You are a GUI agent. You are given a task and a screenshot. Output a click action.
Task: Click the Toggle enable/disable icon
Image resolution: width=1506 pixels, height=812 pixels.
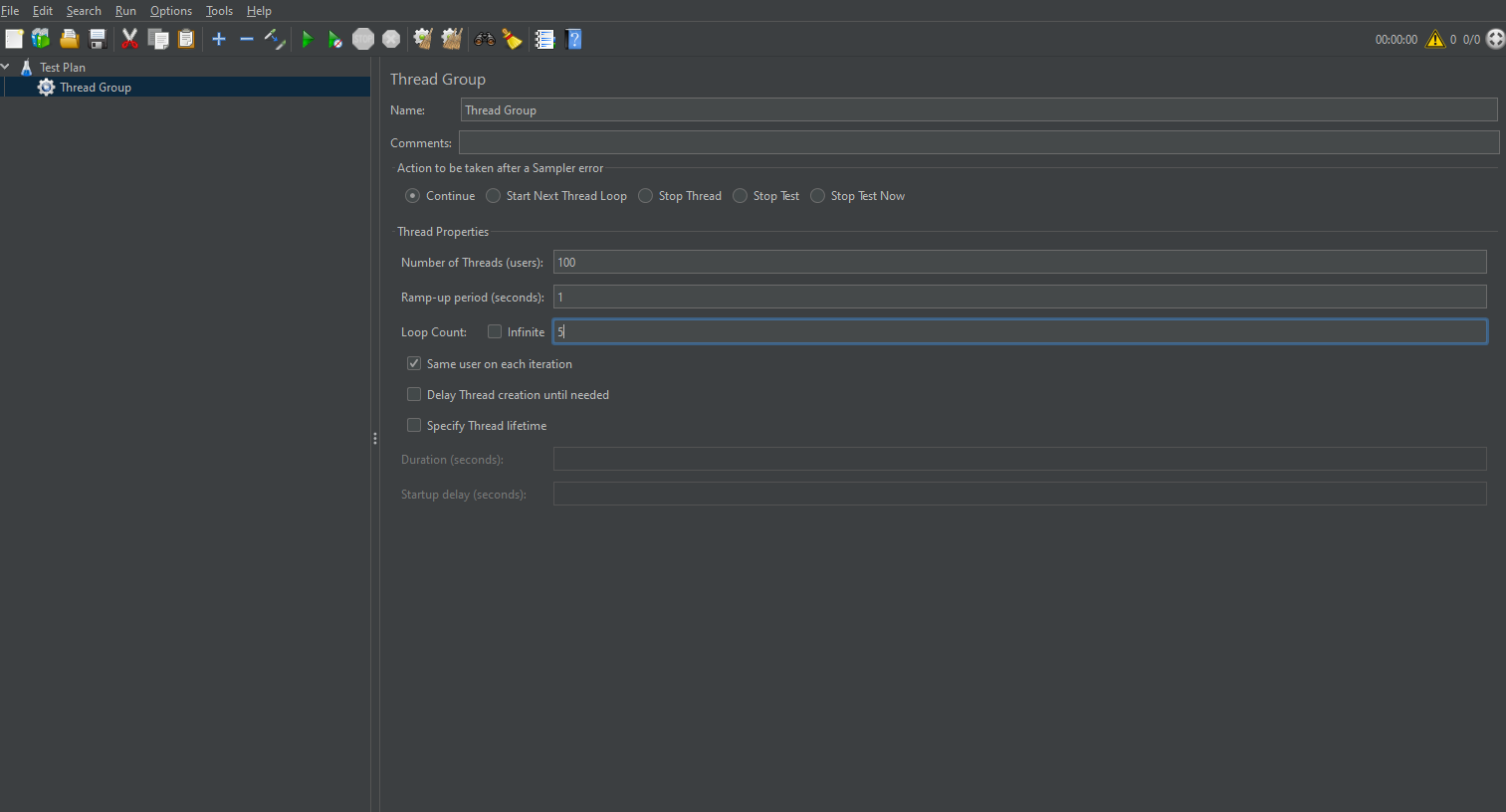(275, 39)
